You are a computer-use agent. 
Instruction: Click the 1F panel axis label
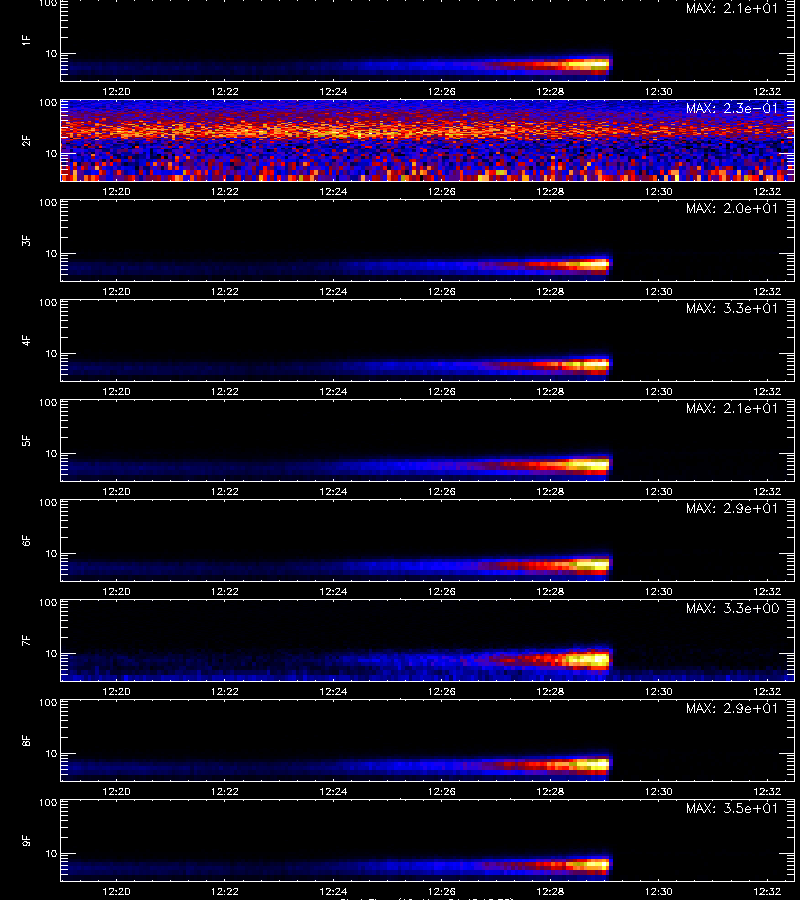[x=26, y=40]
